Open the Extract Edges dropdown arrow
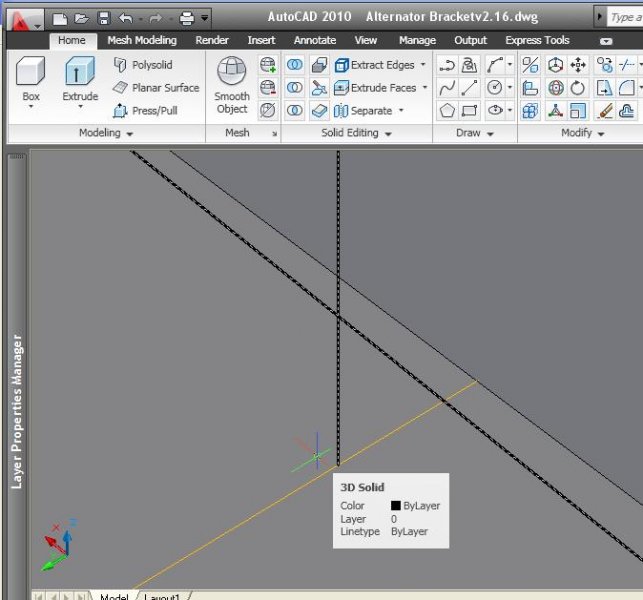The height and width of the screenshot is (600, 643). coord(423,64)
